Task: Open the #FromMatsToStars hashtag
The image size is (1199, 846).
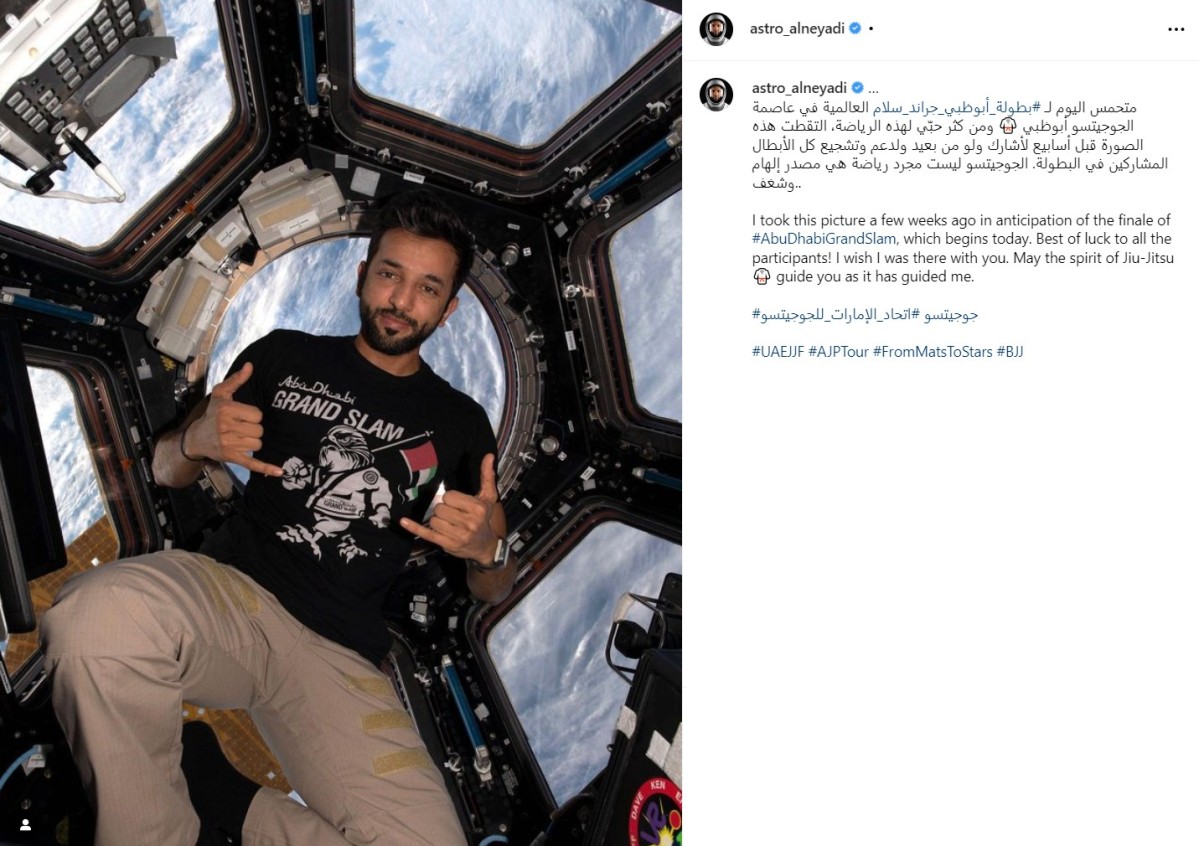Action: tap(932, 352)
